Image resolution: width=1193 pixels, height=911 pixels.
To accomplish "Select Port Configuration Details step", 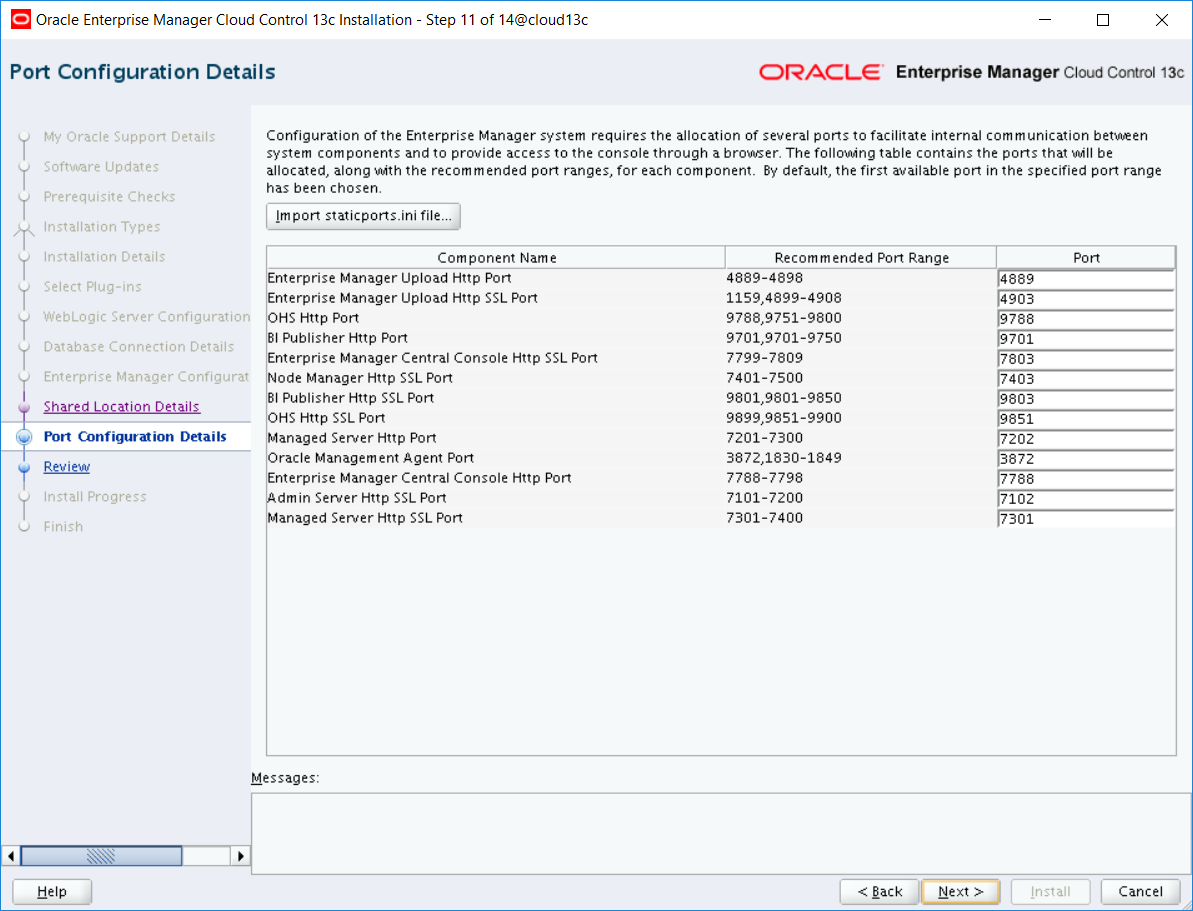I will tap(135, 437).
